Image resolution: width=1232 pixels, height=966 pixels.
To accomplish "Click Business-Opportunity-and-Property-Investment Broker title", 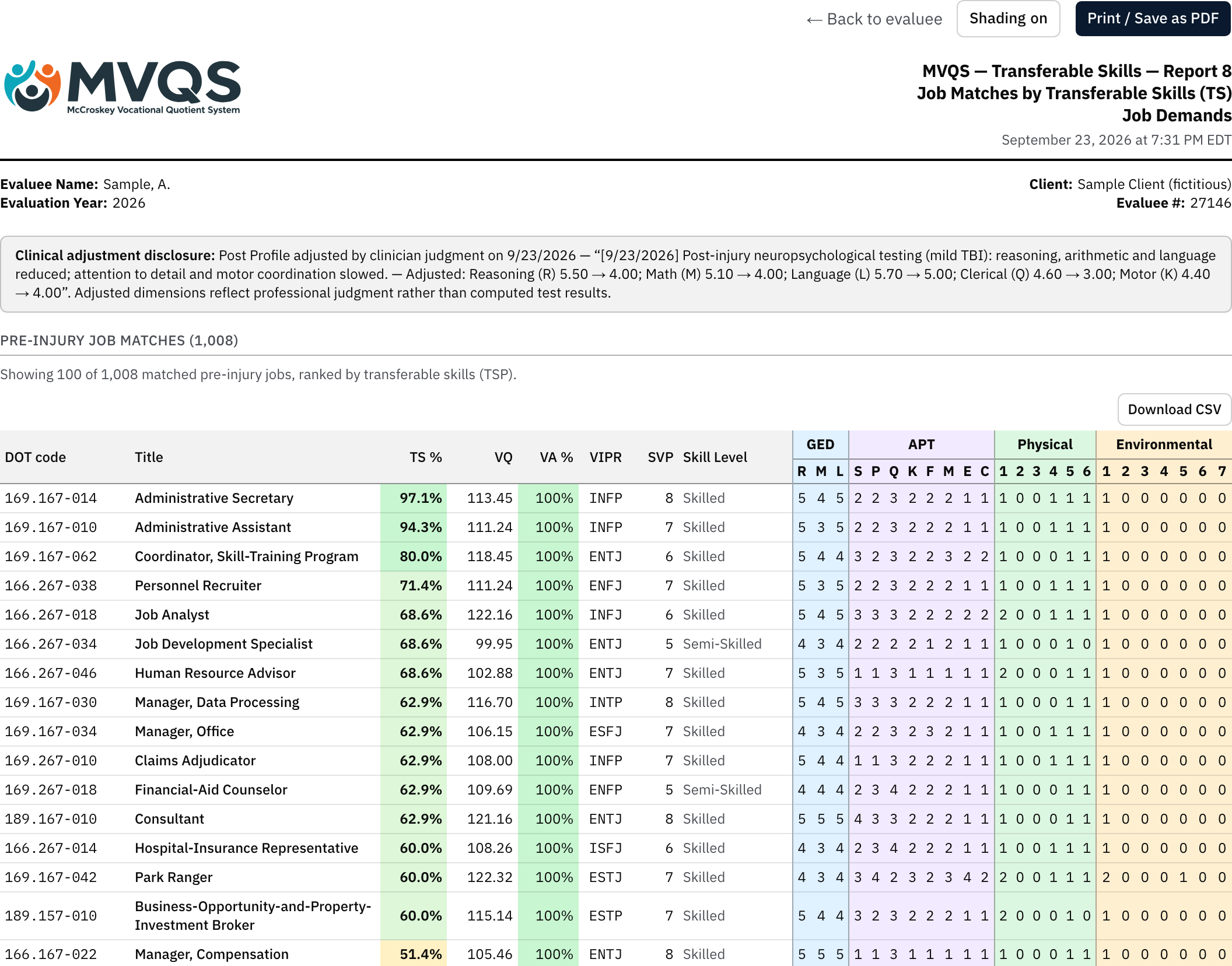I will tap(253, 916).
